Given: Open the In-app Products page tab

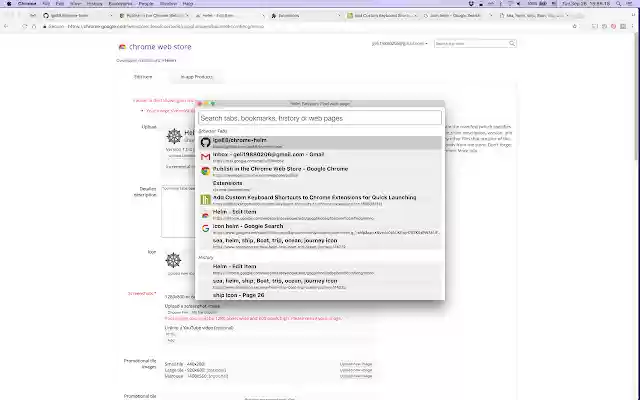Looking at the screenshot, I should [x=197, y=77].
